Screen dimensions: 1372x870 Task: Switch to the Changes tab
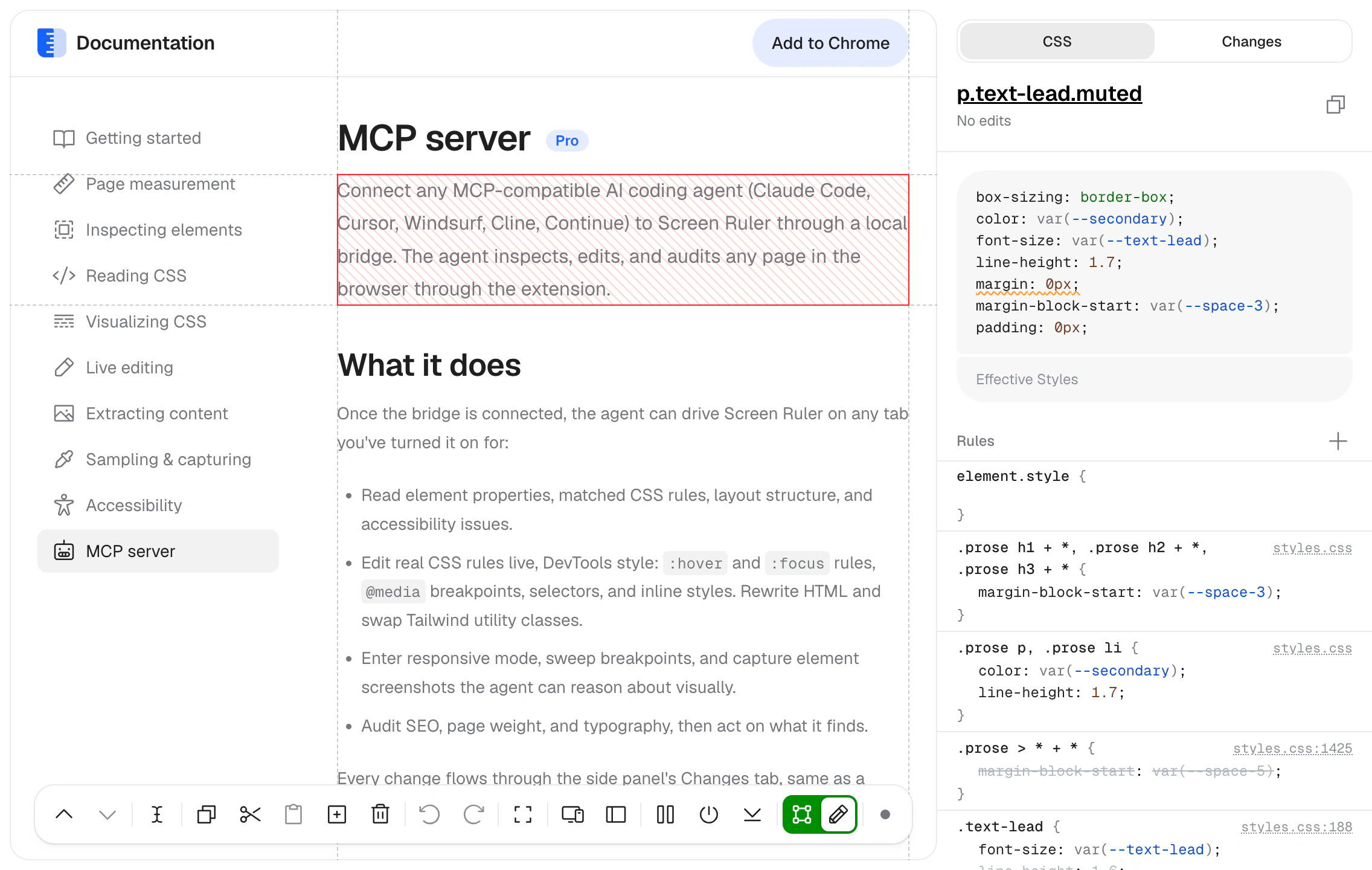pos(1251,42)
